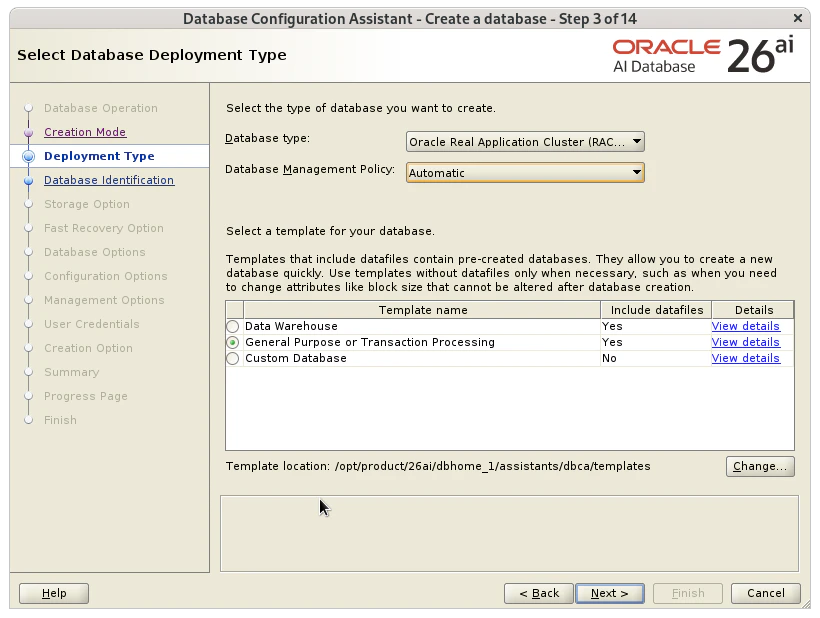Click the Deployment Type current step icon
This screenshot has height=618, width=820.
[29, 156]
